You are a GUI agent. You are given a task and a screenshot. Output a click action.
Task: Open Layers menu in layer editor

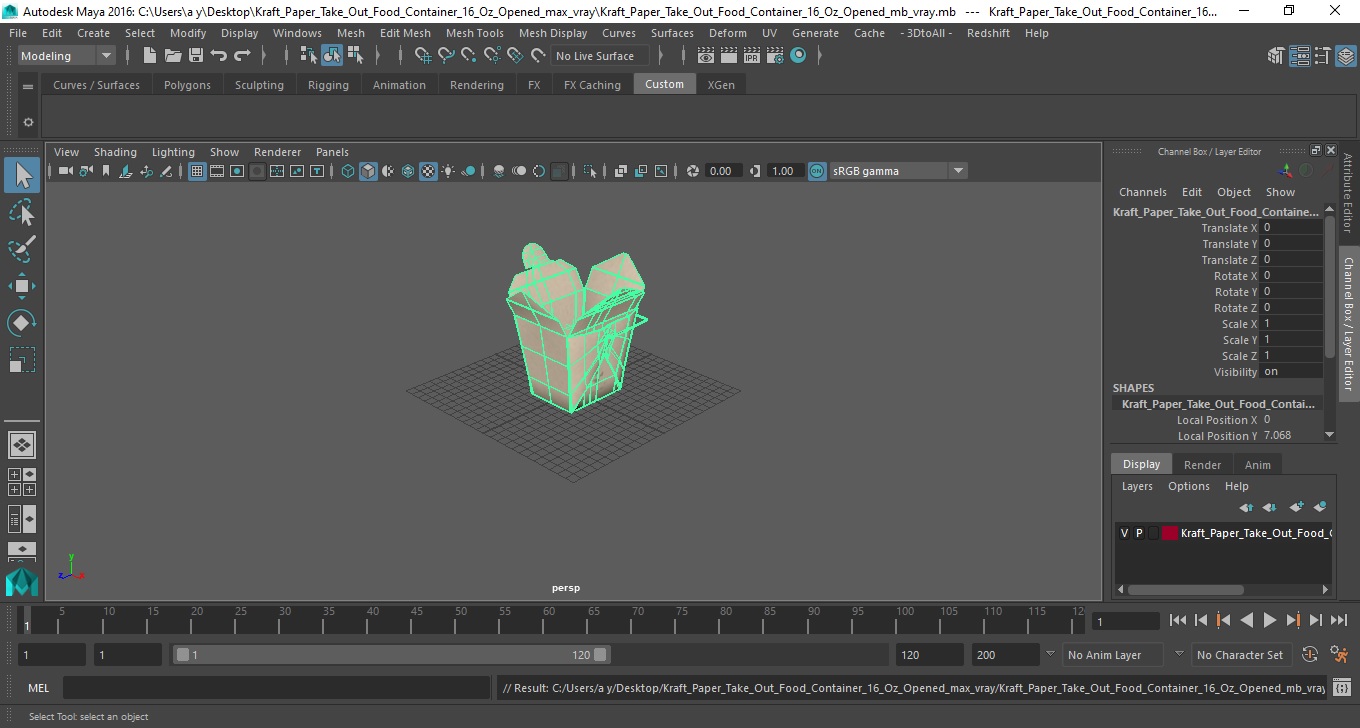tap(1137, 486)
